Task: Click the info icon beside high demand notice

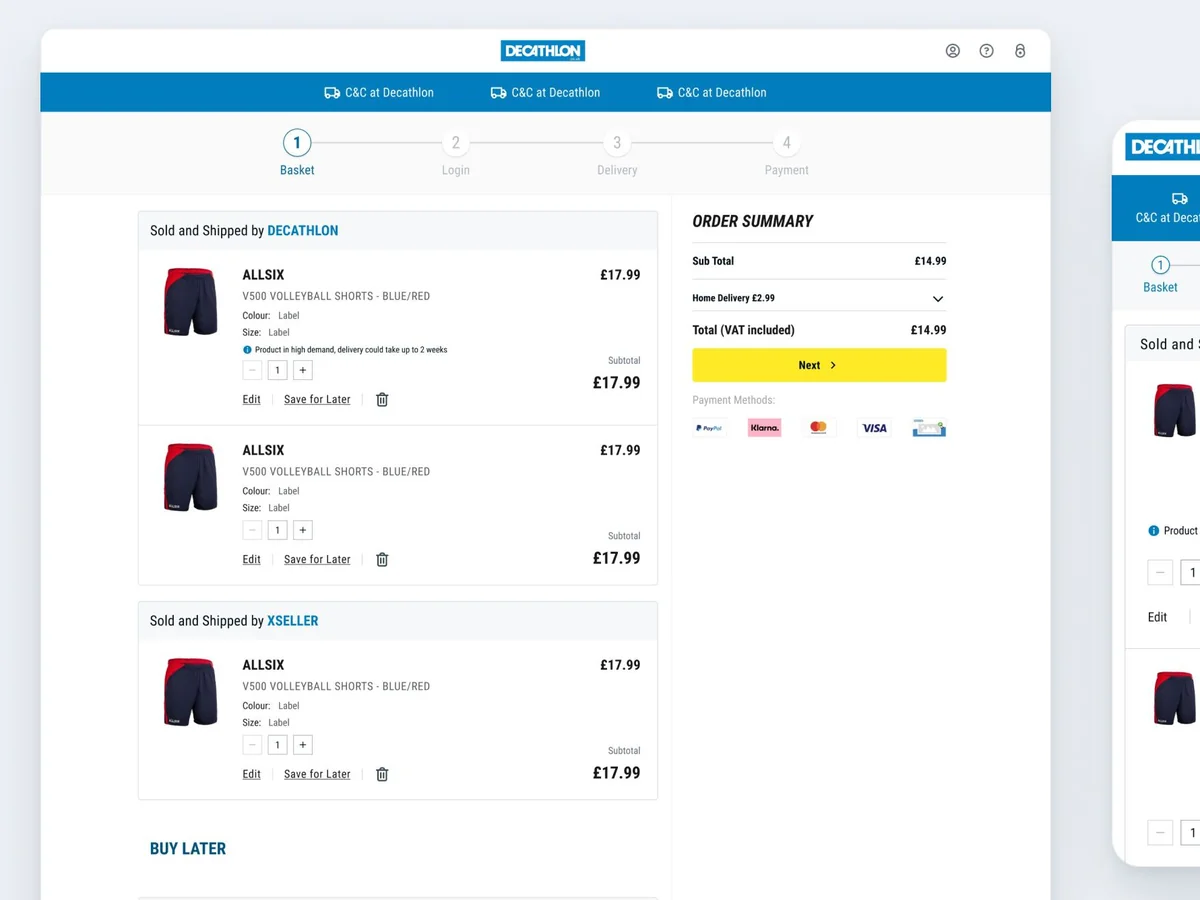Action: pyautogui.click(x=247, y=350)
